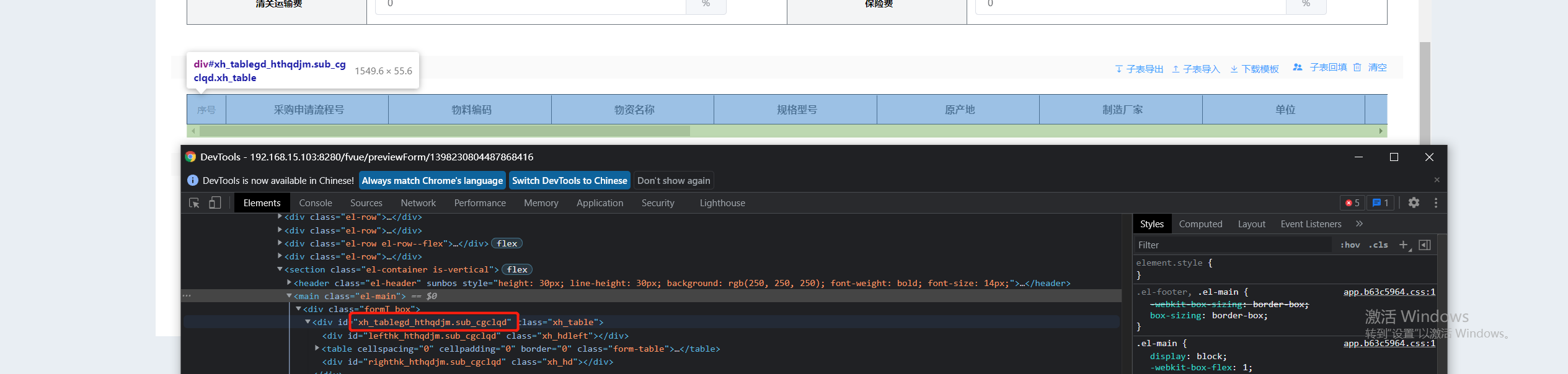Dismiss the DevTools language notification bar

pyautogui.click(x=1437, y=180)
